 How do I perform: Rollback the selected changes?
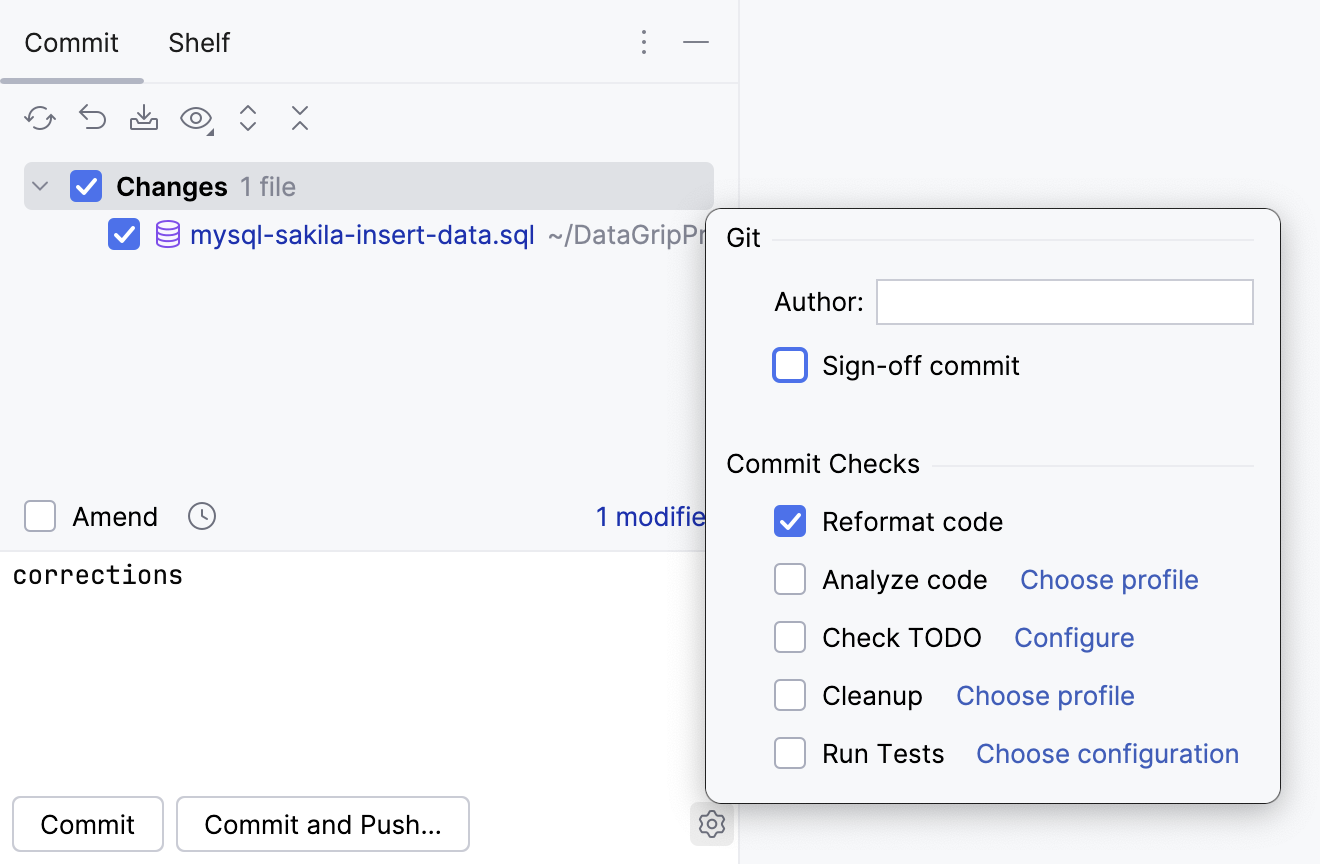[x=92, y=118]
